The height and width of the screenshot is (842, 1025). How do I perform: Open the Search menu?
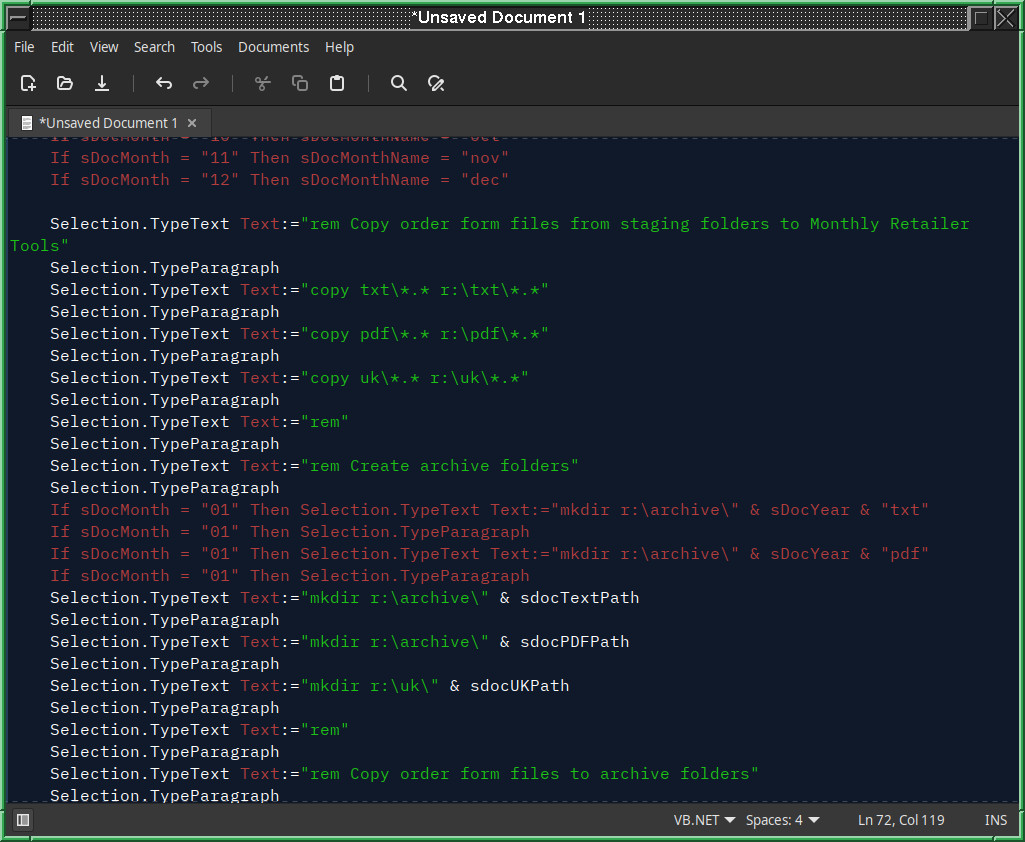pos(154,47)
